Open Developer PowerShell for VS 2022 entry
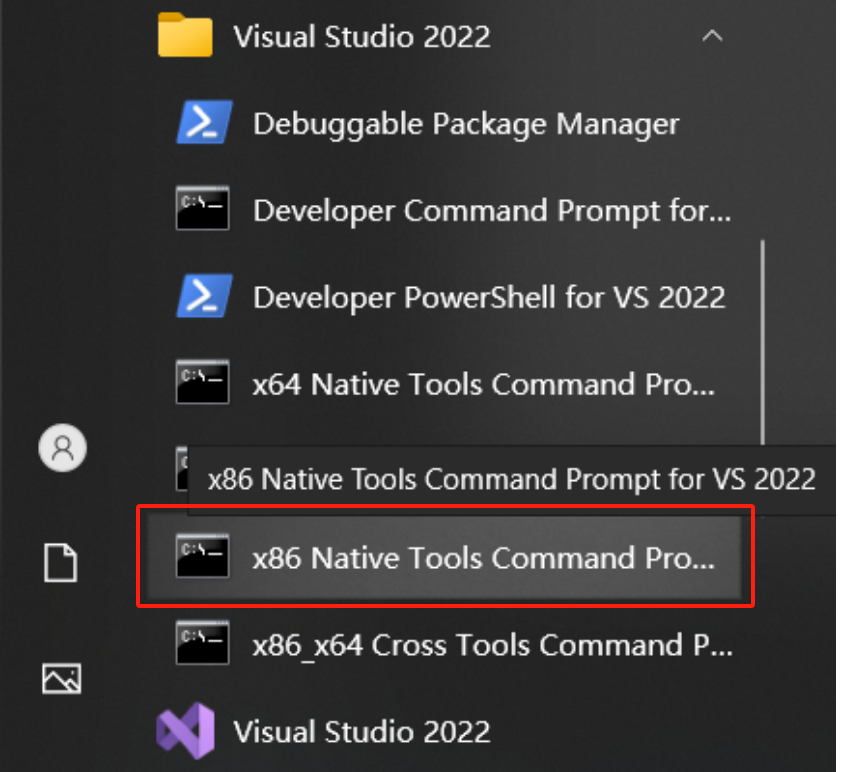 click(489, 297)
